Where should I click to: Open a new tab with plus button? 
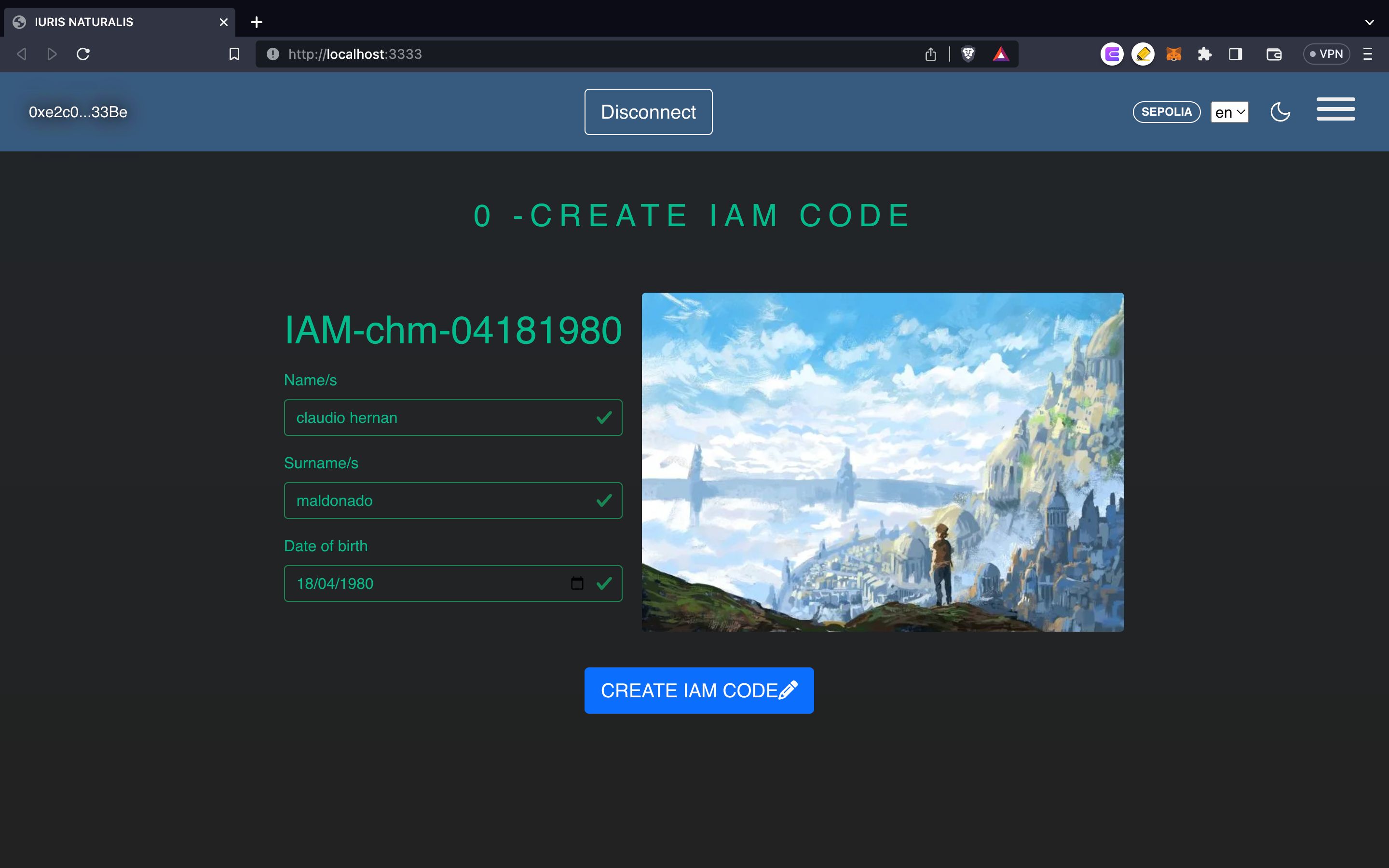(x=257, y=22)
